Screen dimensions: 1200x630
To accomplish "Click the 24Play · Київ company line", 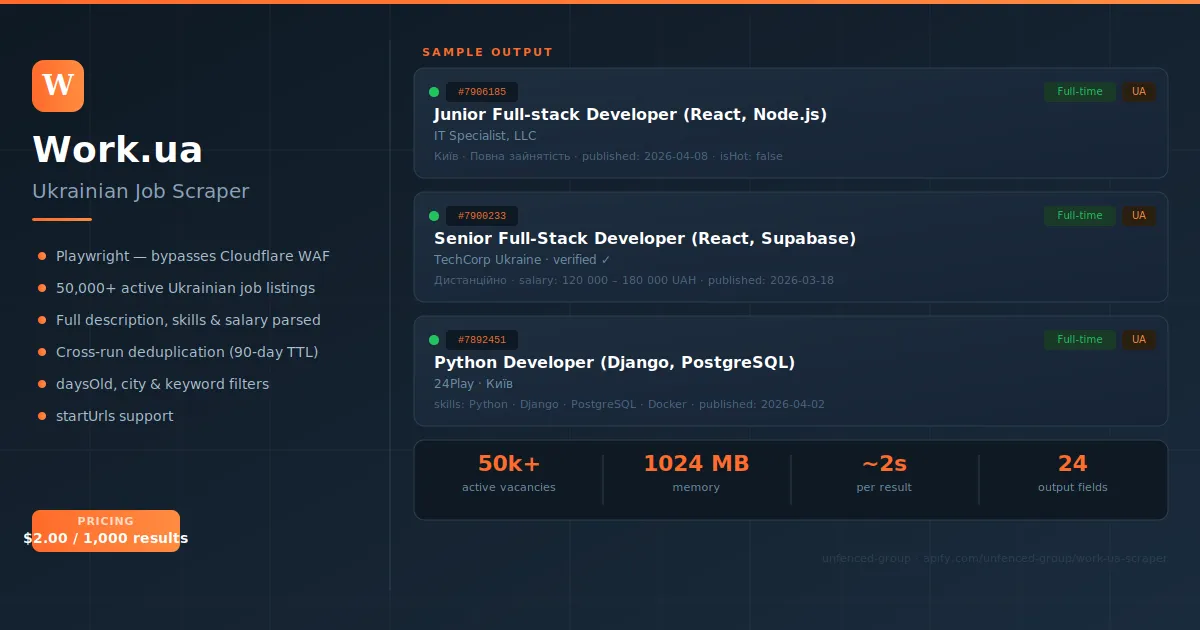I will click(x=474, y=384).
